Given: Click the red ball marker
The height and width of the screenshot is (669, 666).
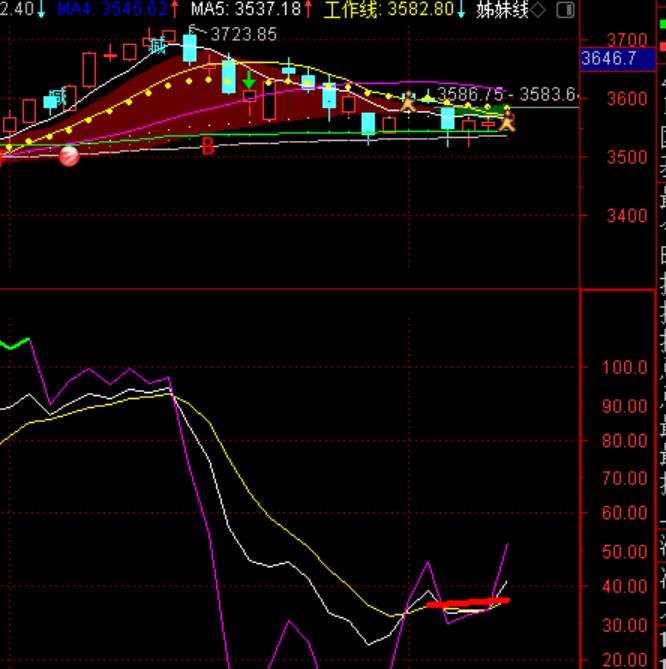Looking at the screenshot, I should [69, 156].
